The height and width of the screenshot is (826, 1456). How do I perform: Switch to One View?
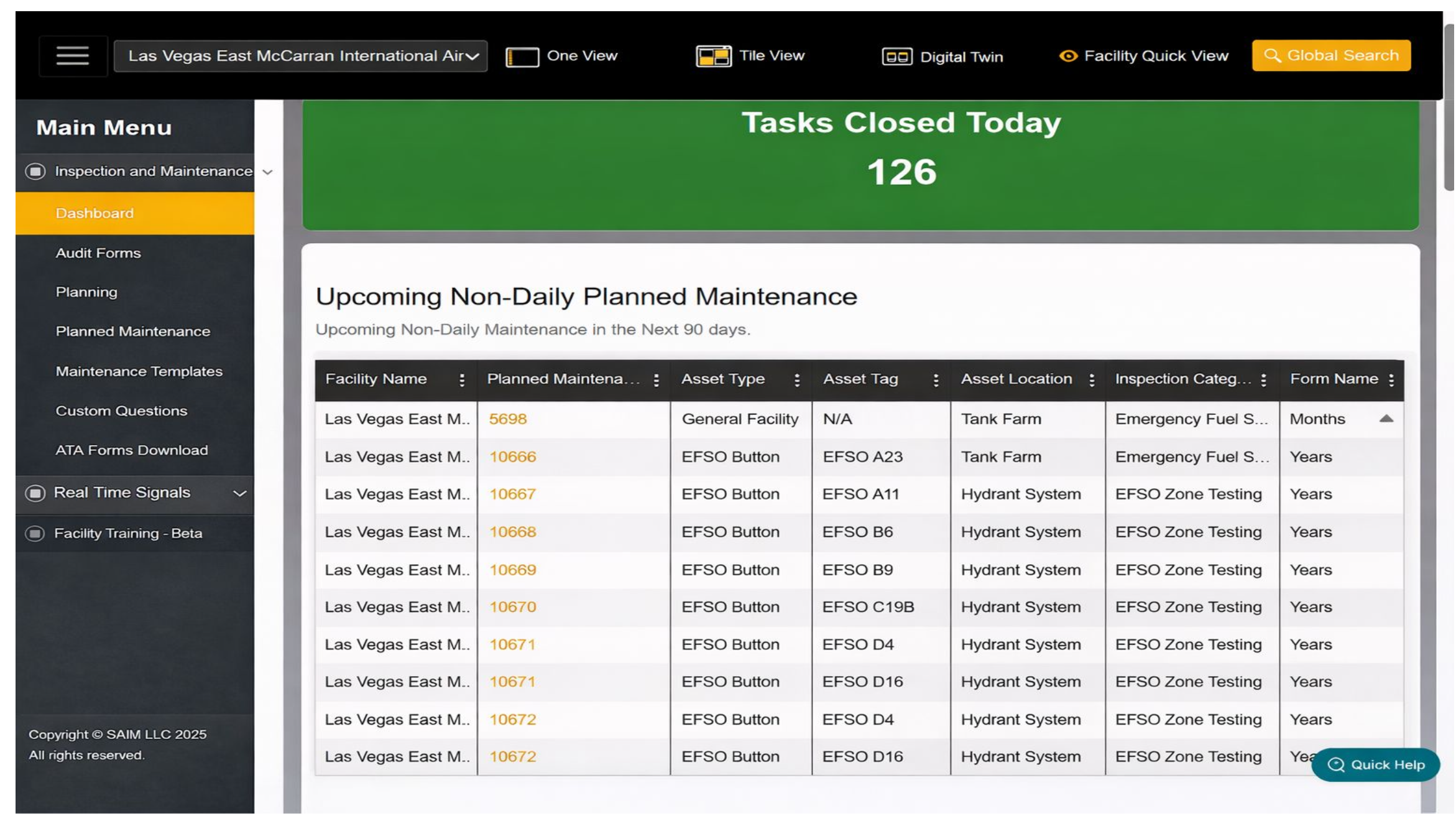tap(563, 55)
